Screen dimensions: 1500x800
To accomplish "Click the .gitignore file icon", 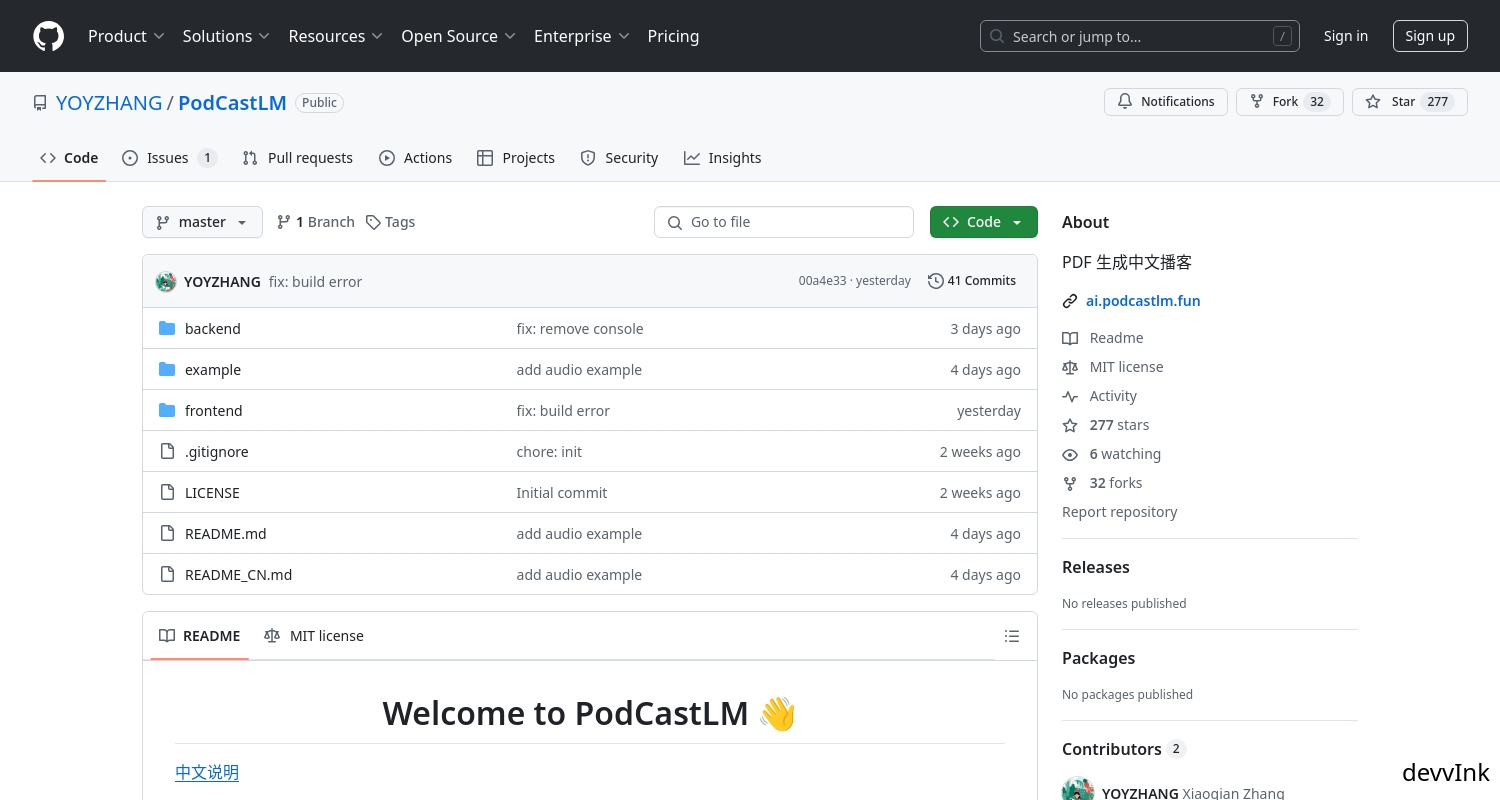I will [x=167, y=452].
